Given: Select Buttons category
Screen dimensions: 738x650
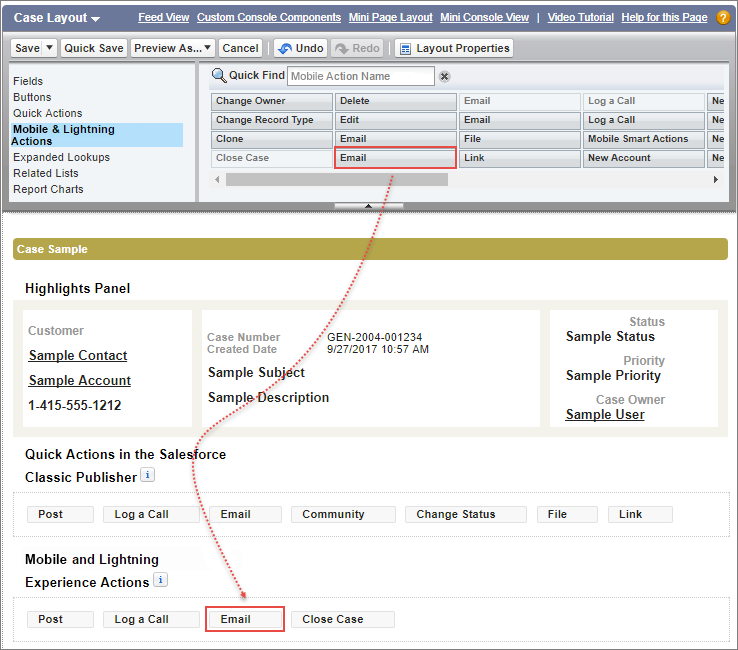Looking at the screenshot, I should pos(32,97).
